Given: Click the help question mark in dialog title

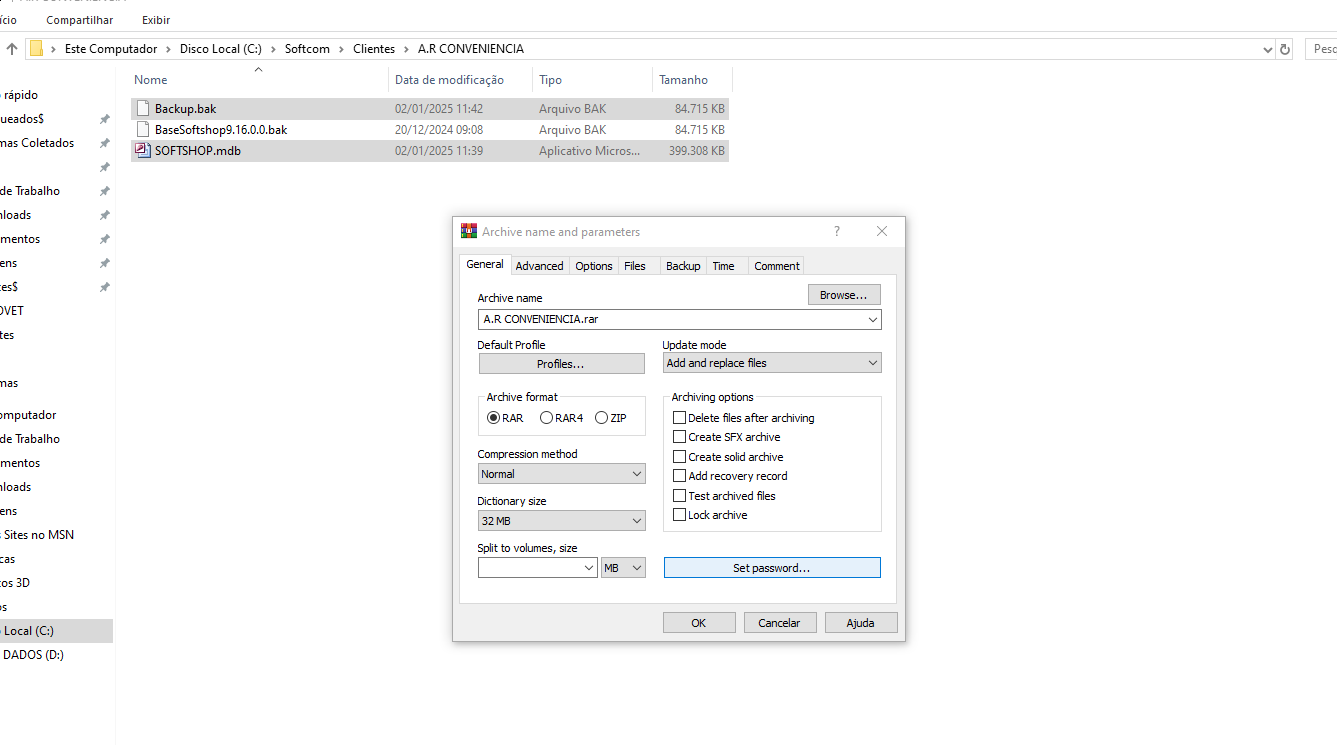Looking at the screenshot, I should pyautogui.click(x=837, y=232).
